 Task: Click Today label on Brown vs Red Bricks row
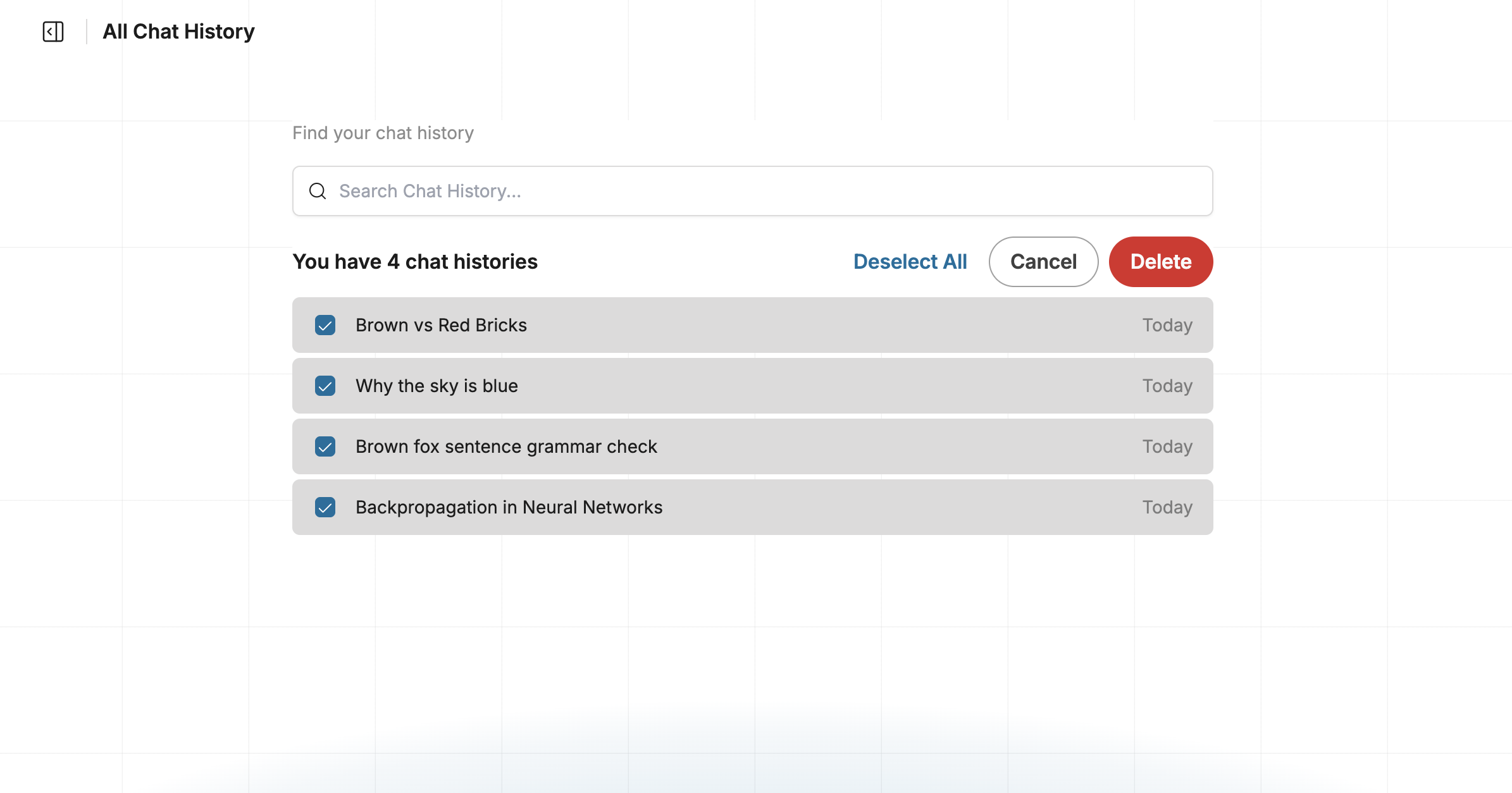1167,325
